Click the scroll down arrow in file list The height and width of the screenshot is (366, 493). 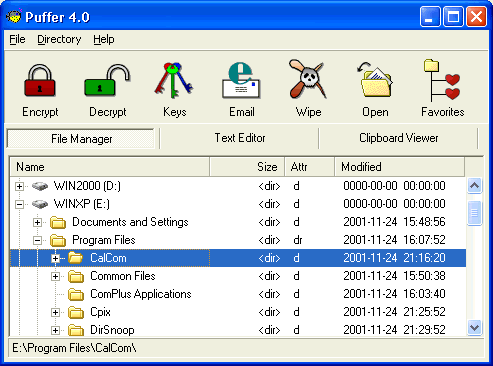(474, 328)
